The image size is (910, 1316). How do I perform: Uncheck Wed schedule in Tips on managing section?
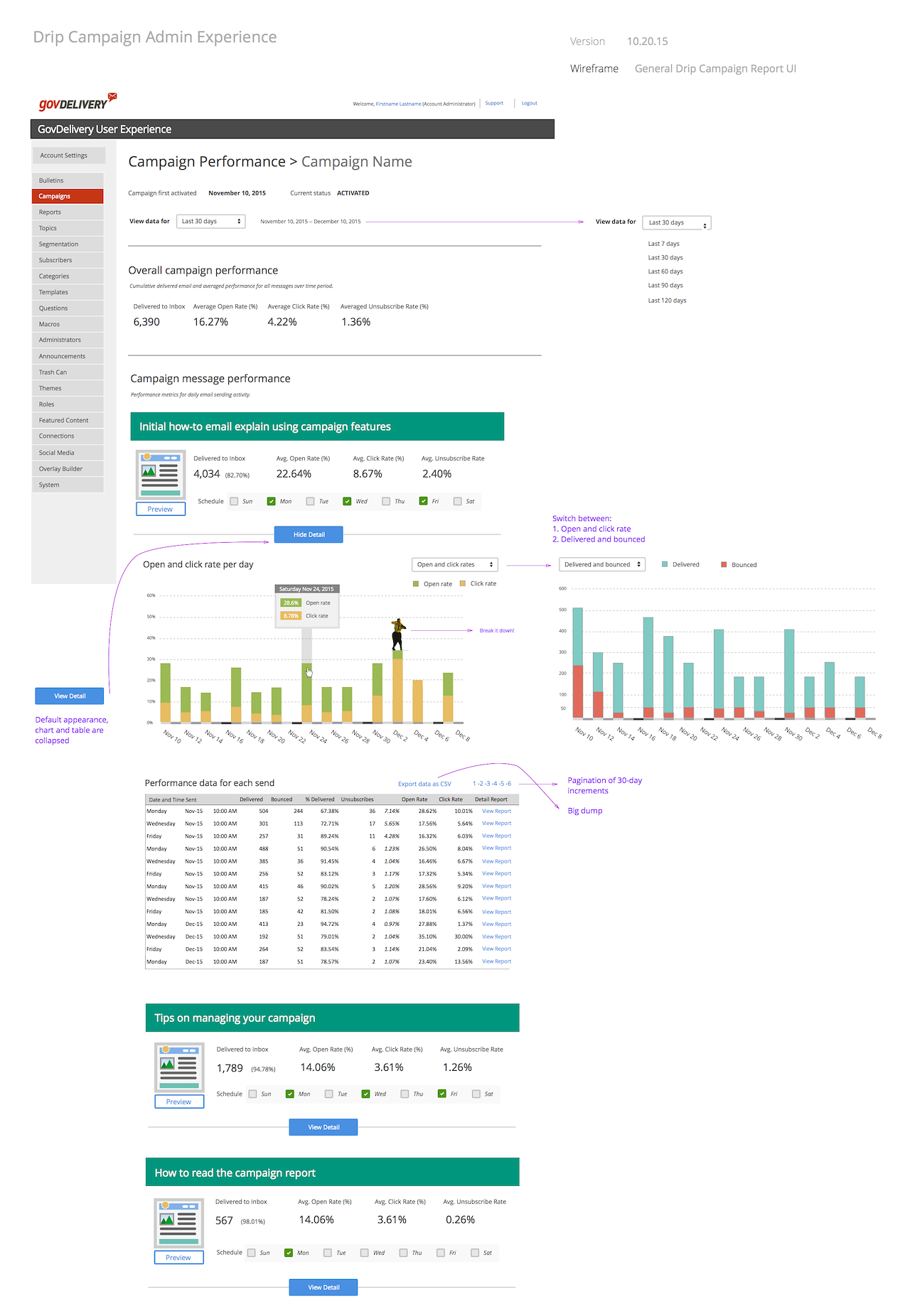365,1094
